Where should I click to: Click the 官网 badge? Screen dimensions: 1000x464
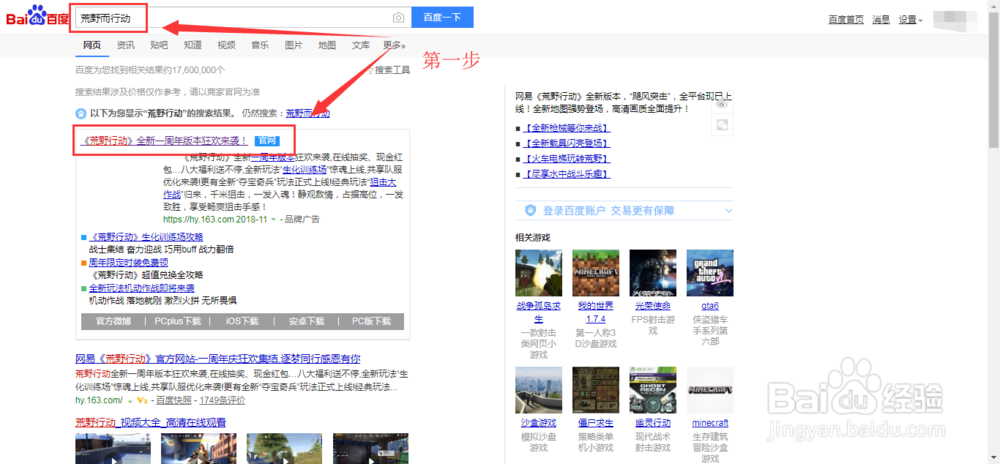click(x=265, y=140)
